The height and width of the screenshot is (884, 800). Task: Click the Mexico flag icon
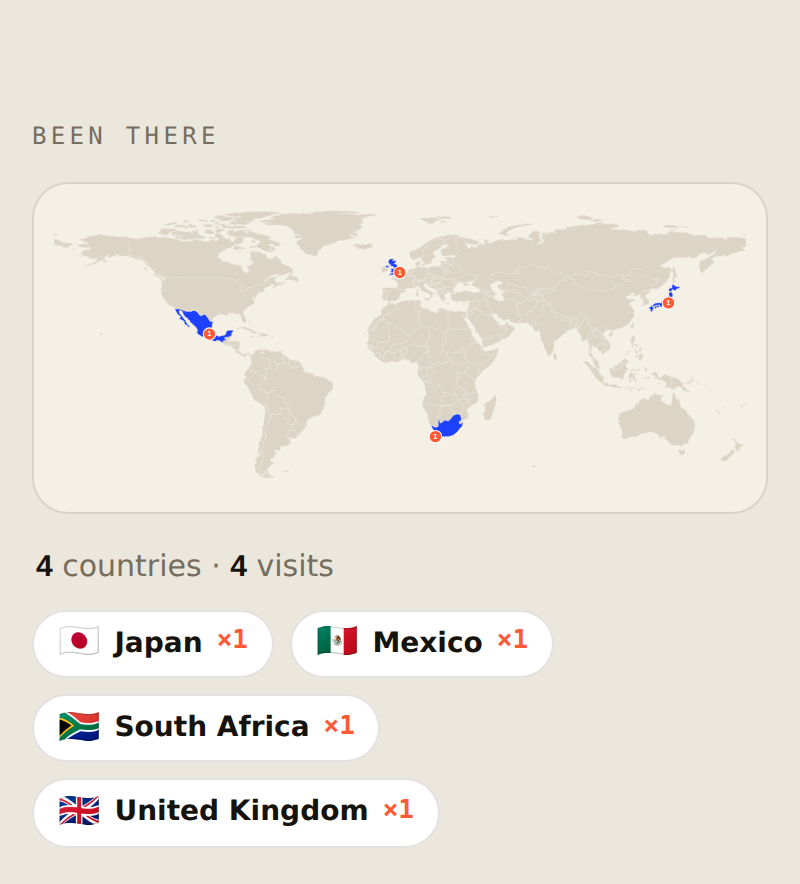337,642
